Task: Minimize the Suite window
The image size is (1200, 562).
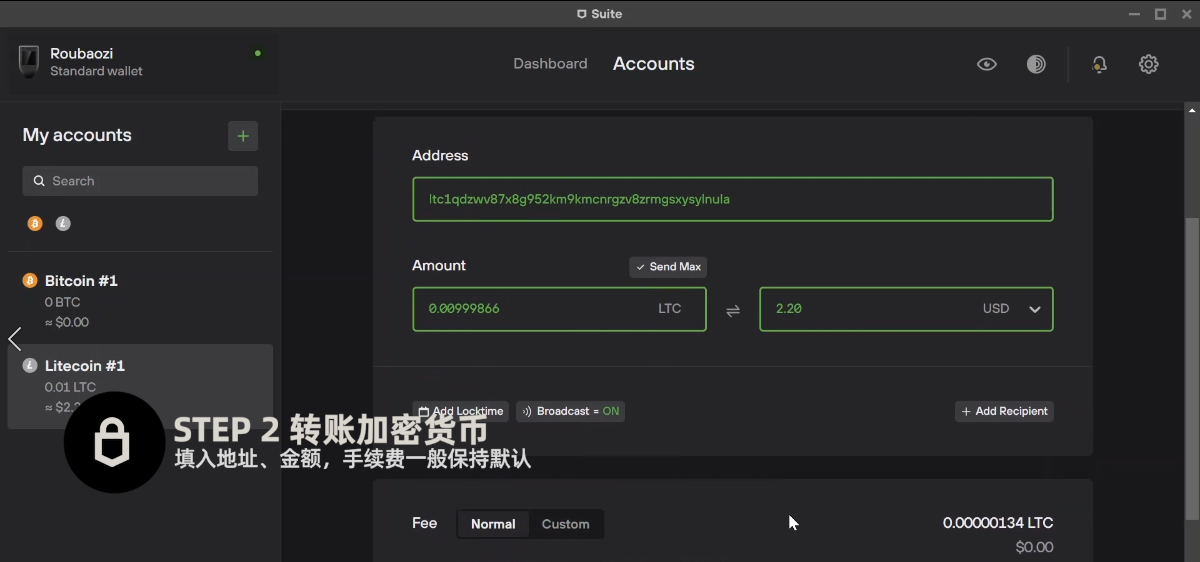Action: point(1135,14)
